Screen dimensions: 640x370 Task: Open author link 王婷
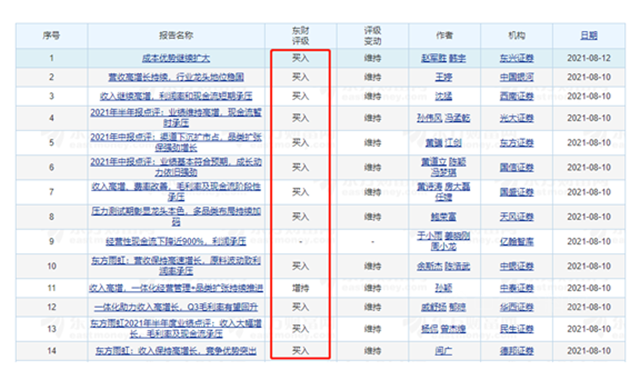coord(444,77)
